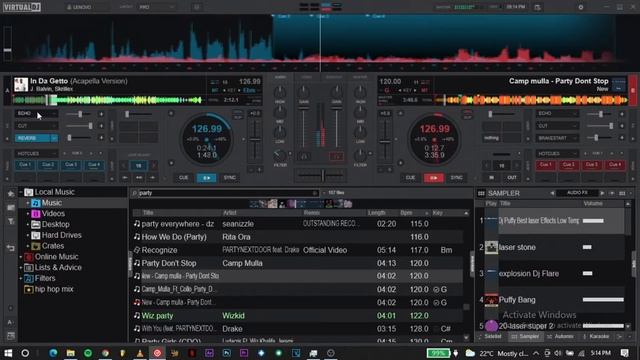Play deck A with the blue play button

(x=207, y=178)
